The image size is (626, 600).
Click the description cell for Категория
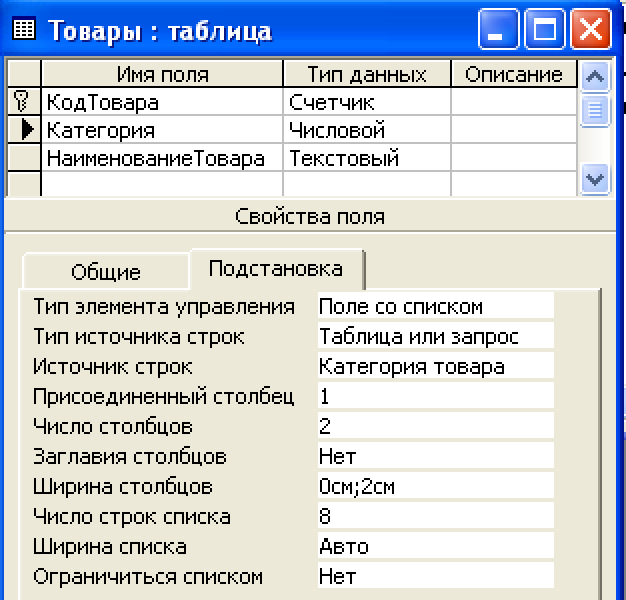tap(514, 129)
